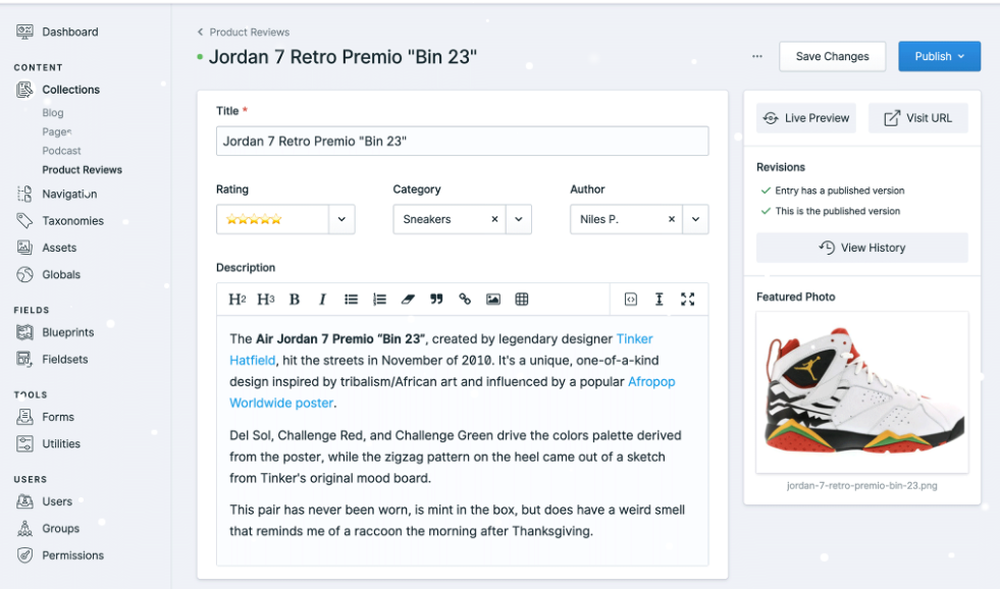Click the text cursor icon in the editor toolbar

pos(659,299)
